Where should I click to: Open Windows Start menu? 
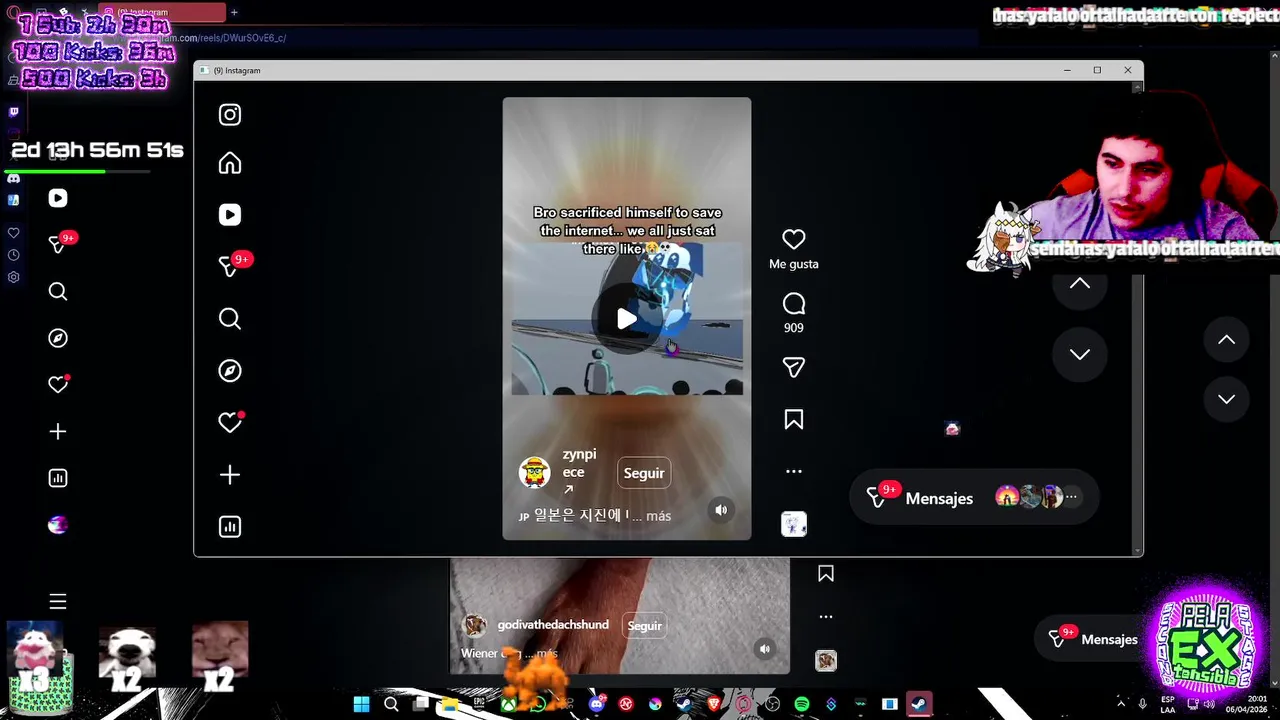361,704
